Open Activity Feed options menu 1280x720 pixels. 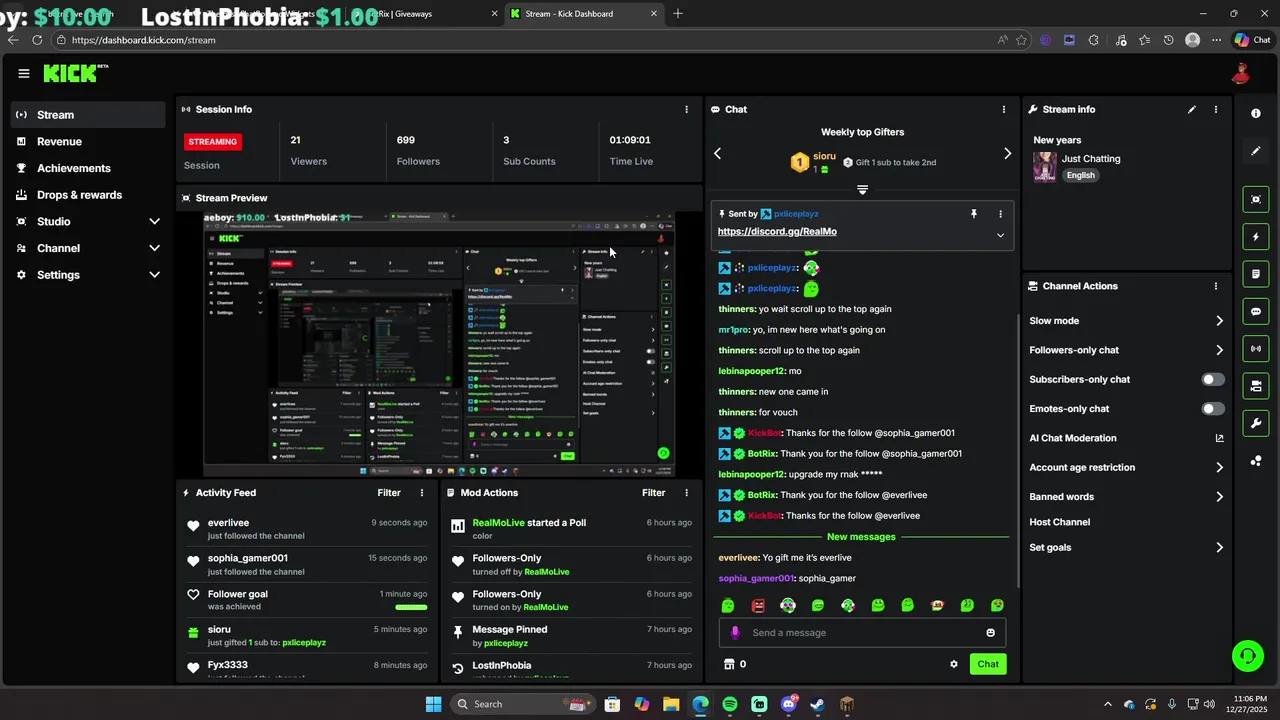422,493
